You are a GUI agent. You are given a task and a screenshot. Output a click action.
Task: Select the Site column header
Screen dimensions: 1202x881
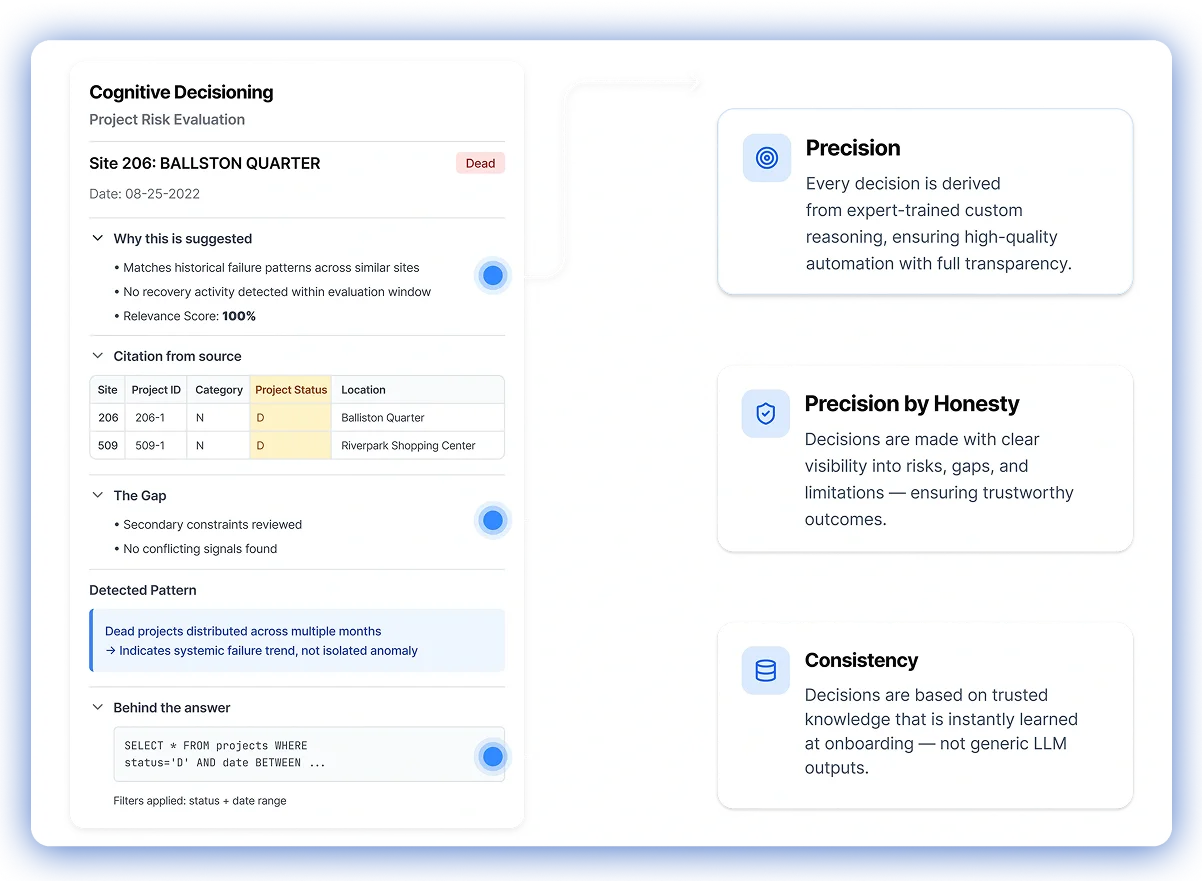(x=108, y=390)
